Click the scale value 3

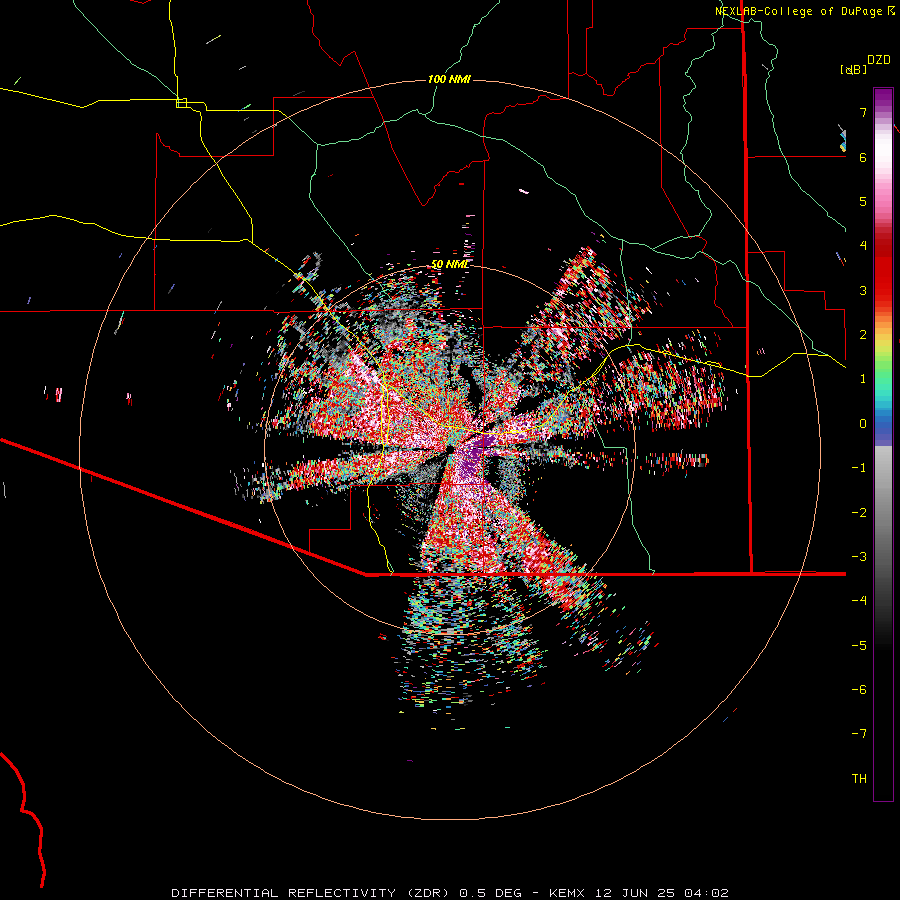(x=863, y=290)
